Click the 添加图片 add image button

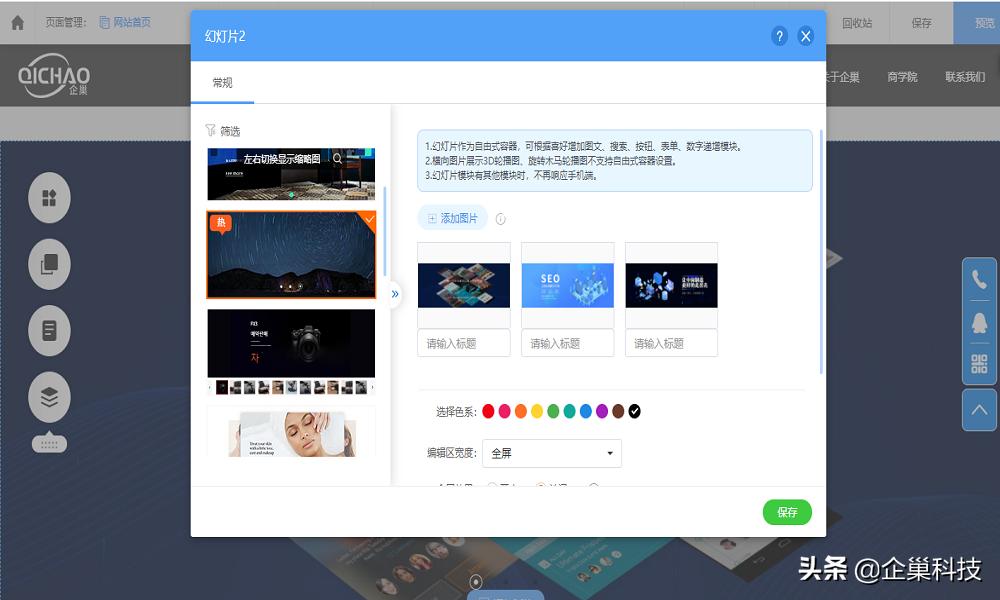pyautogui.click(x=452, y=218)
